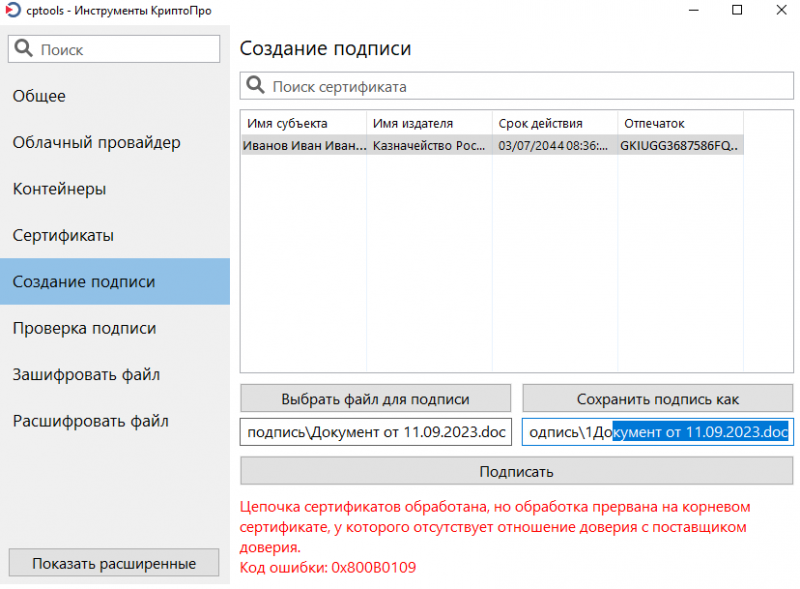Image resolution: width=800 pixels, height=589 pixels.
Task: Go to Облачный провайдер section
Action: pyautogui.click(x=96, y=142)
